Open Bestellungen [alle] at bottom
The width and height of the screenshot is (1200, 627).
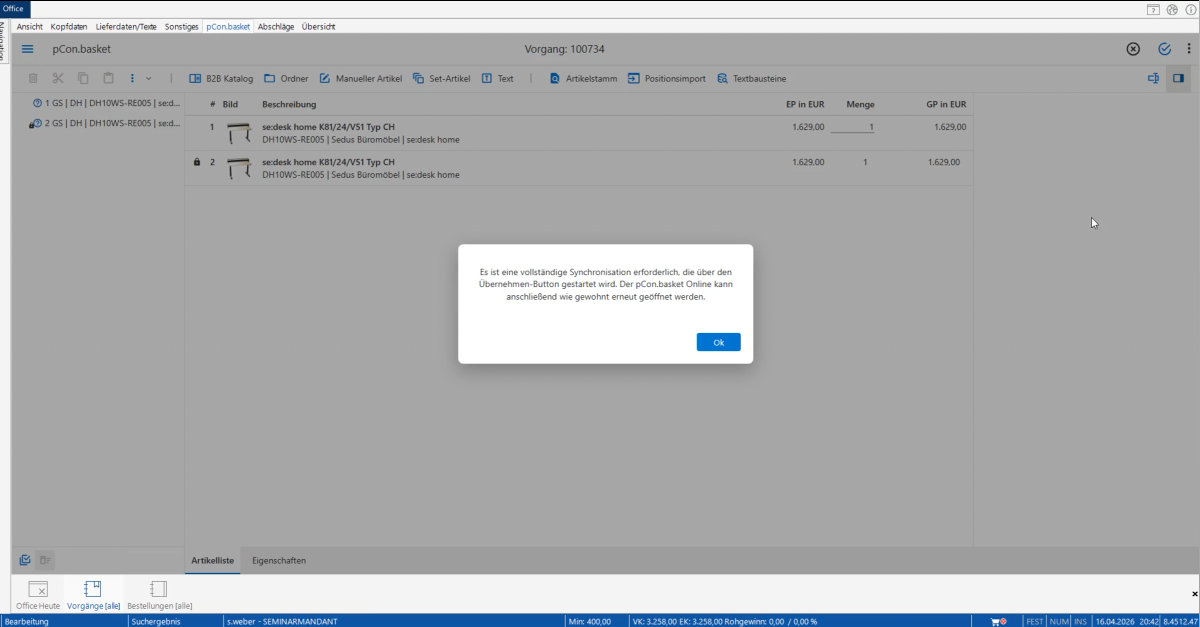[159, 595]
